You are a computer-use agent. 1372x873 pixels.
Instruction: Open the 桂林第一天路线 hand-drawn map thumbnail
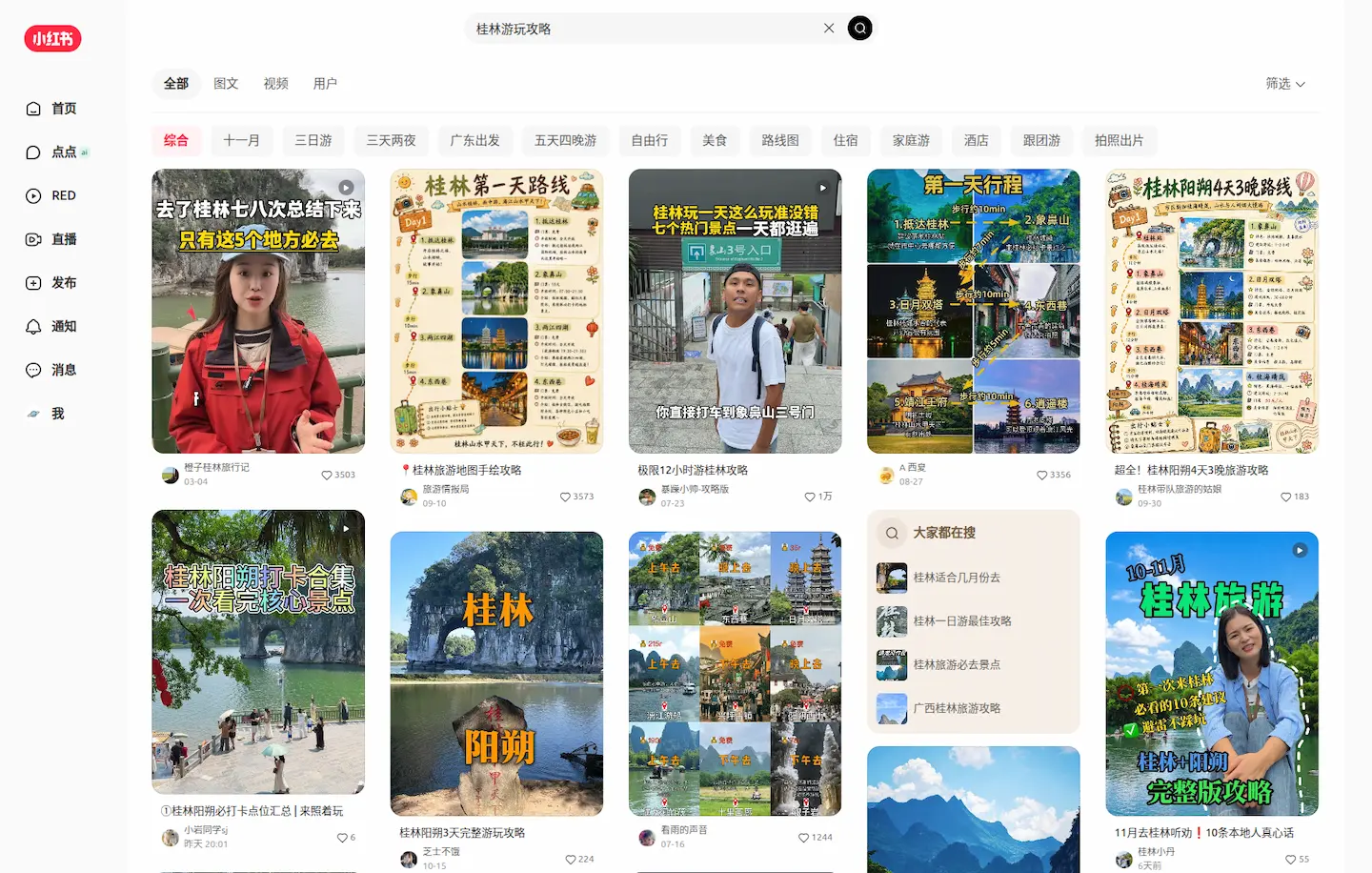pyautogui.click(x=496, y=312)
